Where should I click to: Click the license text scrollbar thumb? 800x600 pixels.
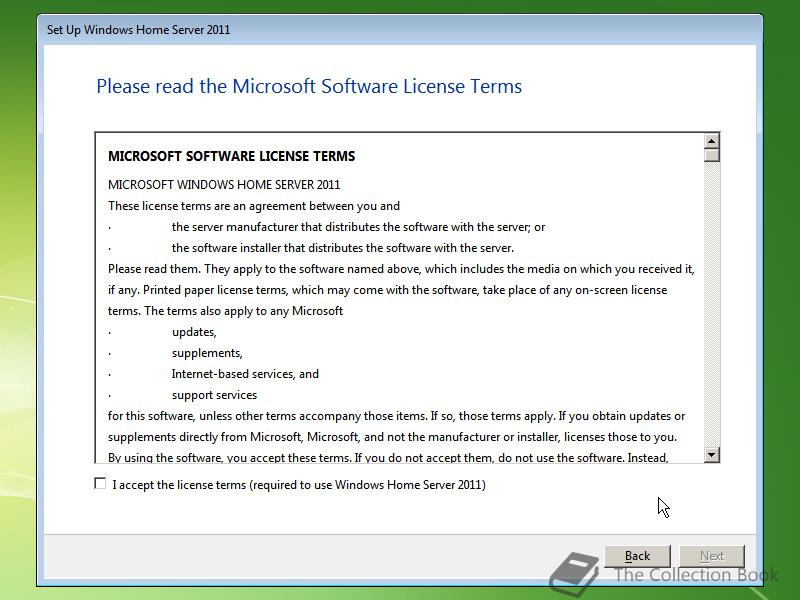711,155
